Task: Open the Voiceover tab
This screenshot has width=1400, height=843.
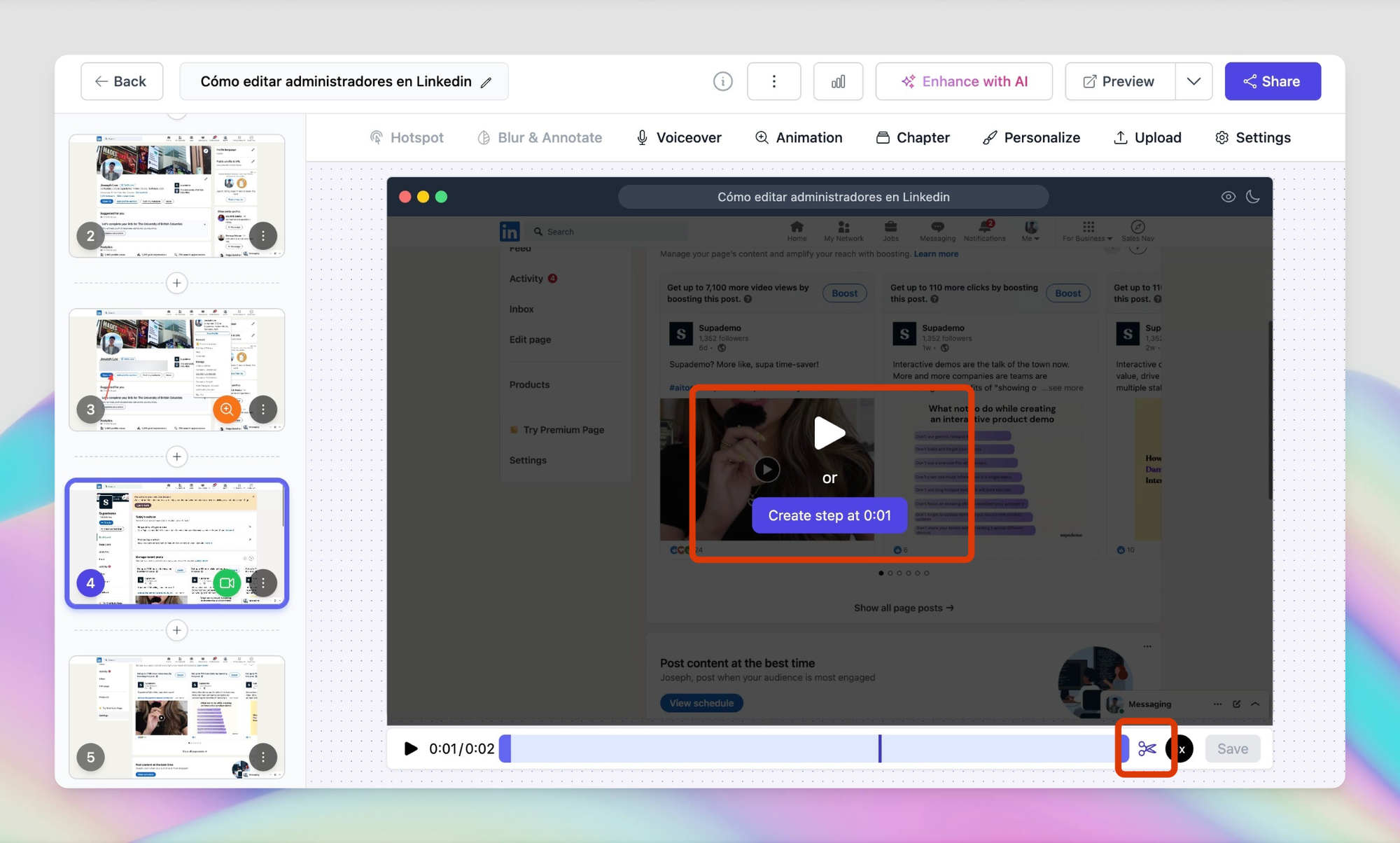Action: pos(678,137)
